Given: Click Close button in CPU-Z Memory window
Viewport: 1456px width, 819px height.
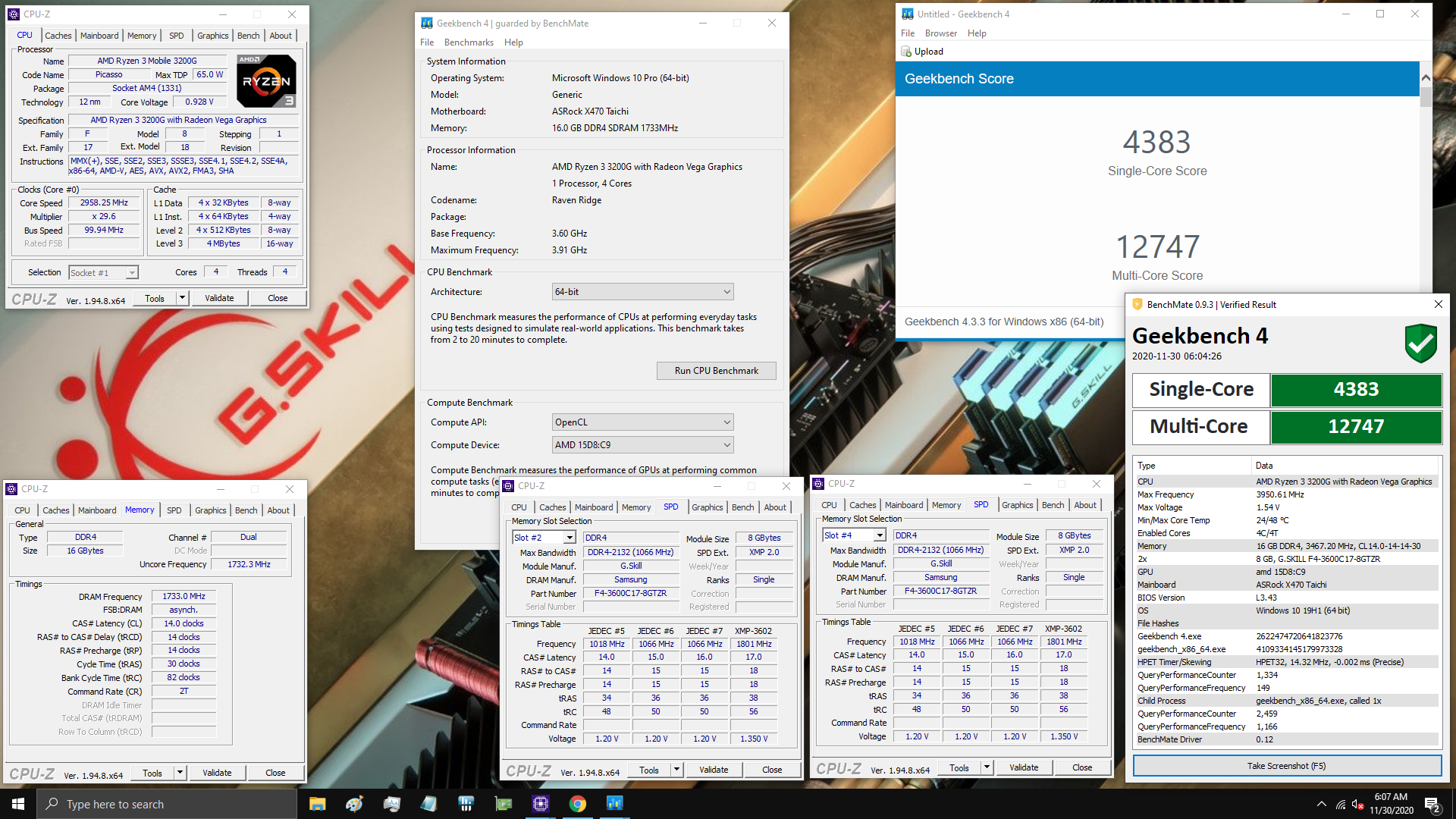Looking at the screenshot, I should coord(275,773).
